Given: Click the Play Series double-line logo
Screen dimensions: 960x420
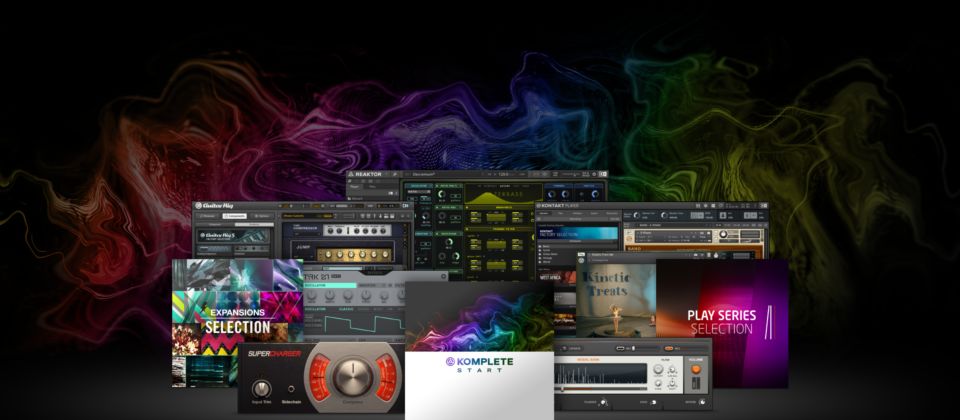Looking at the screenshot, I should (x=770, y=322).
